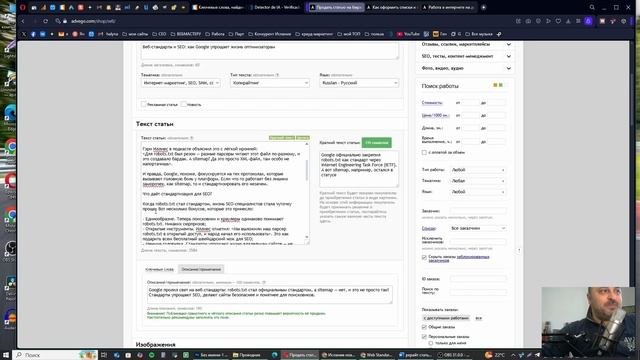This screenshot has width=640, height=360.
Task: Toggle the Рекламная статья checkbox
Action: tap(144, 104)
